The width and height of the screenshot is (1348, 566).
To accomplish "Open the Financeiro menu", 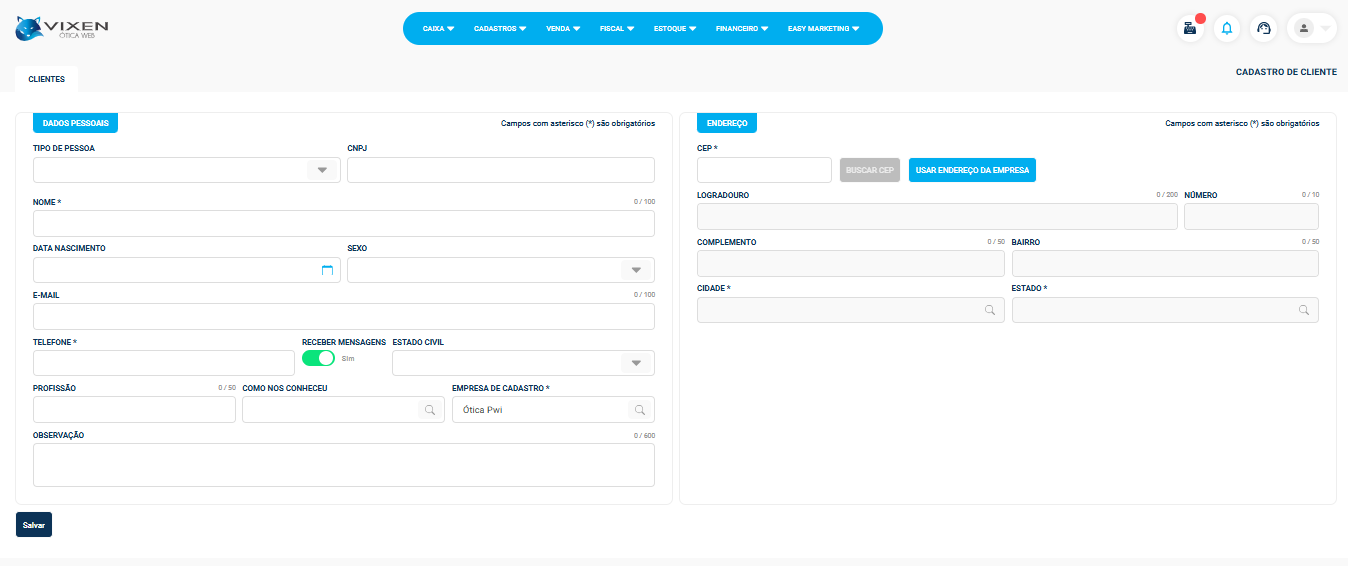I will (x=741, y=29).
